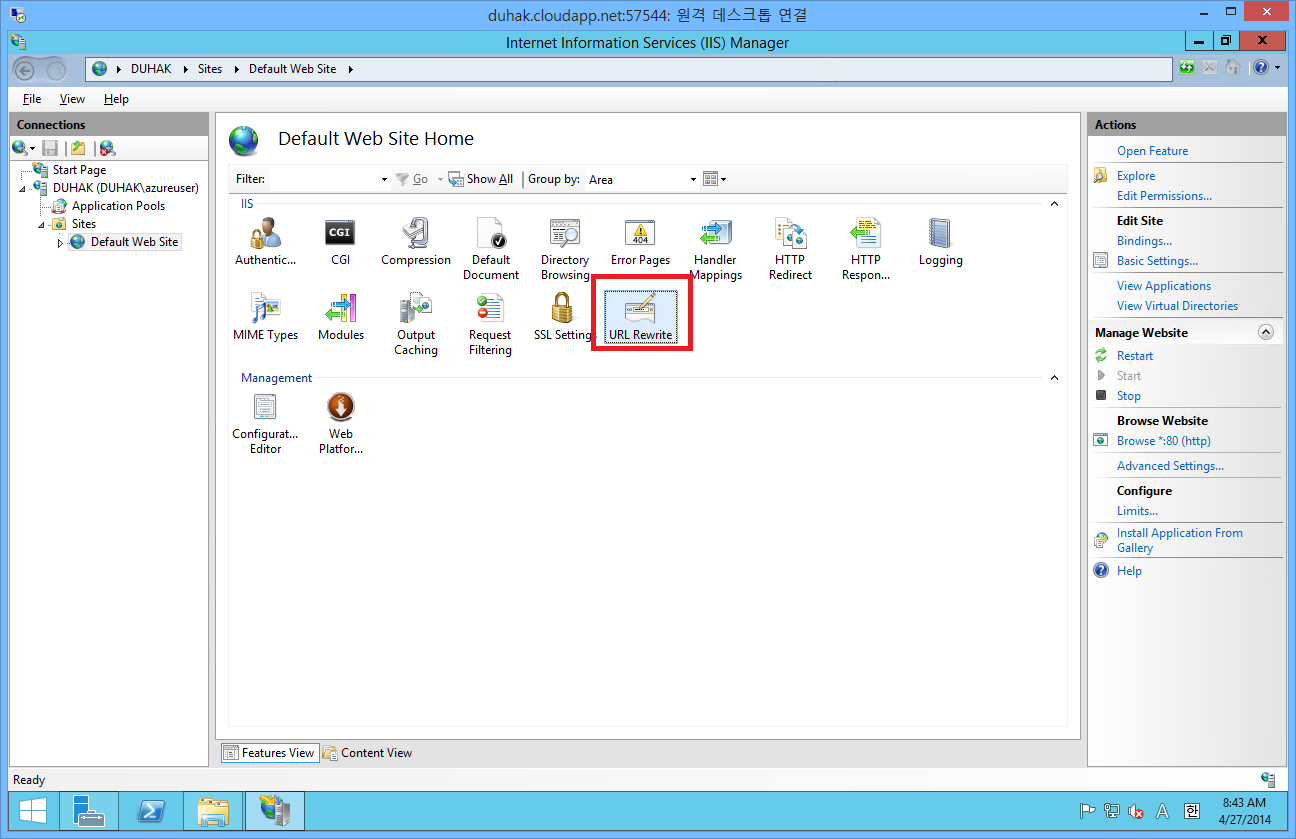Click View Virtual Directories link
This screenshot has width=1296, height=839.
pyautogui.click(x=1177, y=306)
